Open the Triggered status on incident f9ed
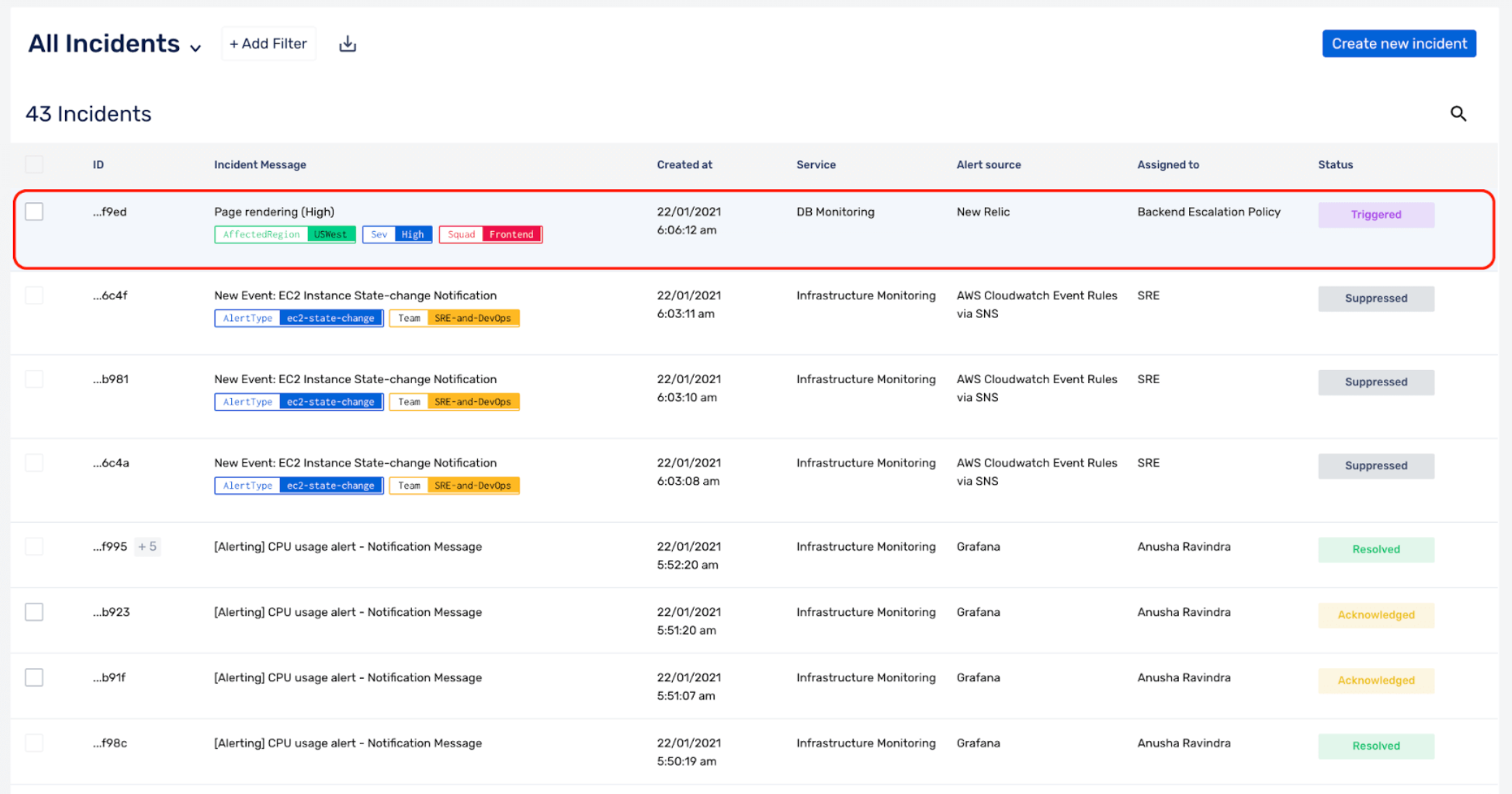This screenshot has height=794, width=1512. tap(1376, 215)
